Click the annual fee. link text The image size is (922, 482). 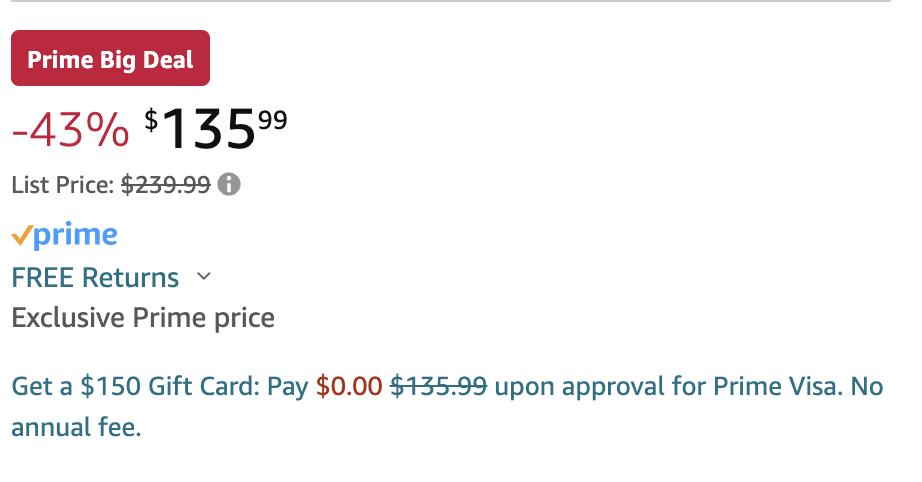[76, 427]
